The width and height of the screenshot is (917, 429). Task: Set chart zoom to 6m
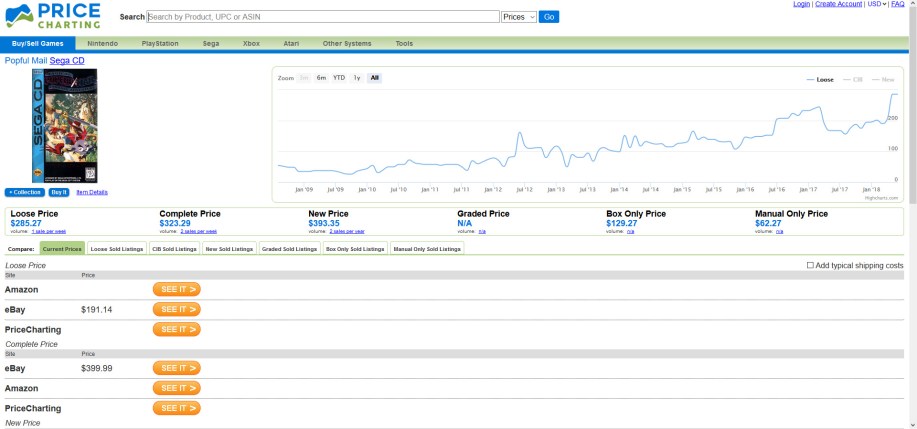[321, 78]
